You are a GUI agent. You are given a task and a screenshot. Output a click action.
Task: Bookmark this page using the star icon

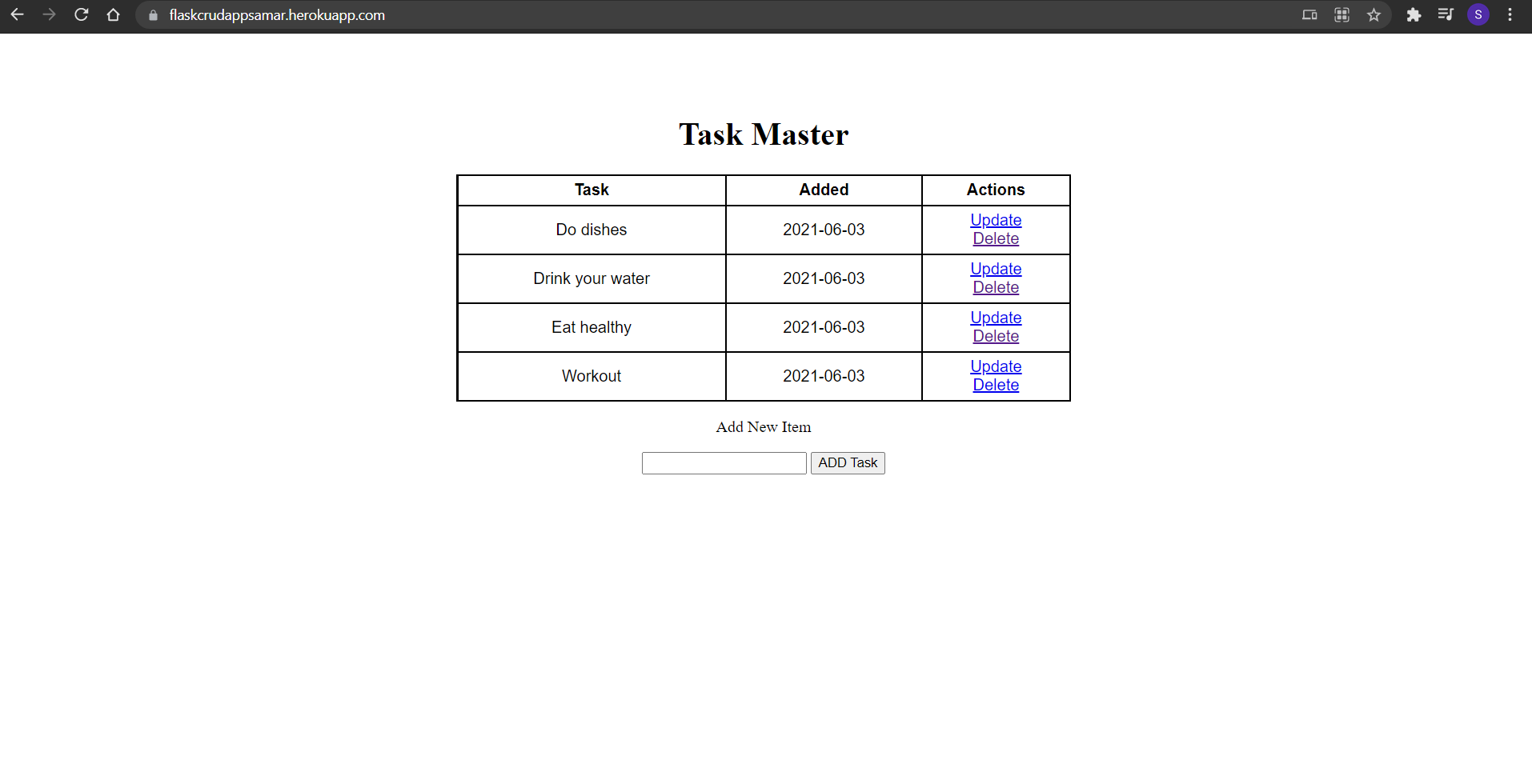[x=1374, y=15]
